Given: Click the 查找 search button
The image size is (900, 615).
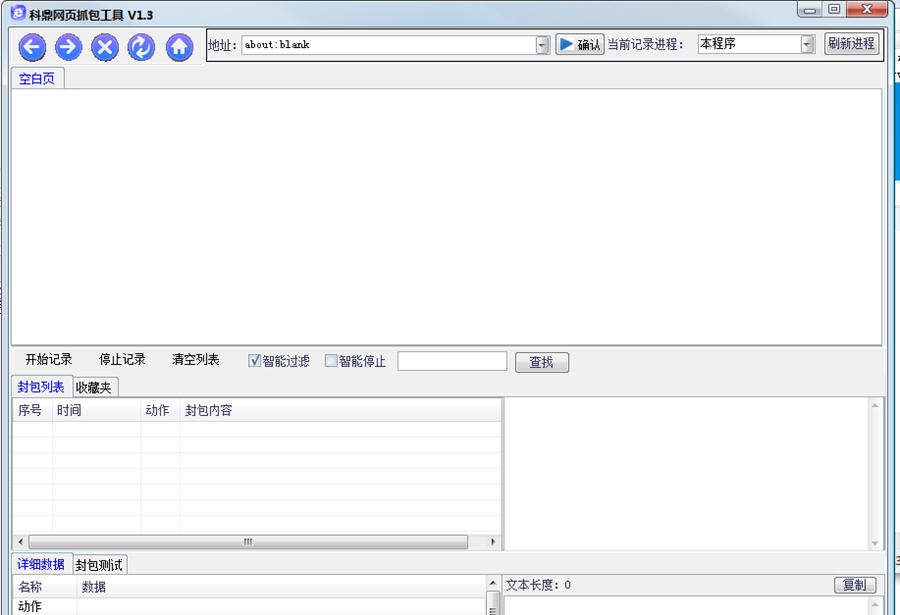Looking at the screenshot, I should pyautogui.click(x=542, y=362).
